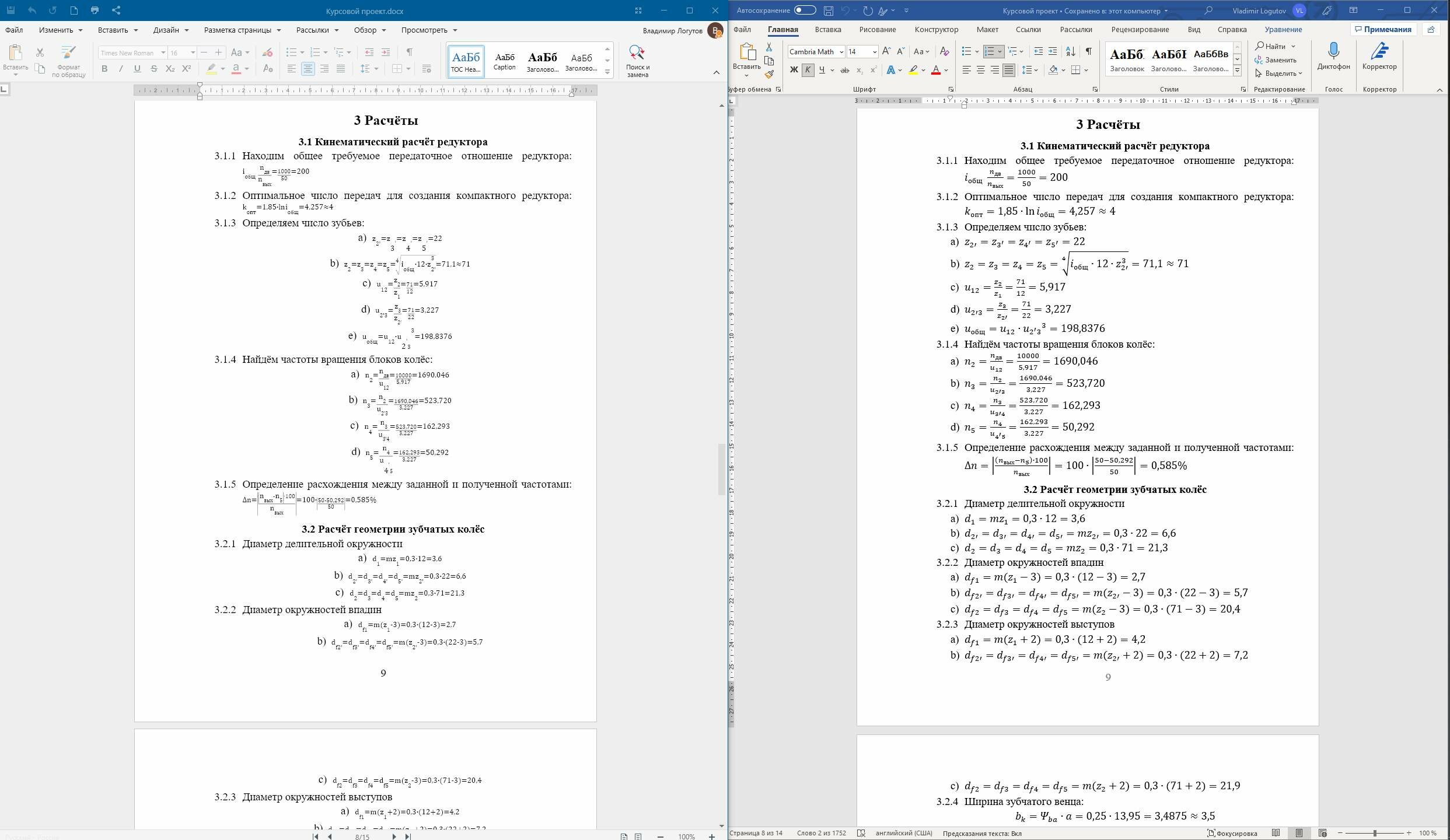Viewport: 1450px width, 840px height.
Task: Toggle hidden characters ¶ in left editor
Action: tap(410, 52)
